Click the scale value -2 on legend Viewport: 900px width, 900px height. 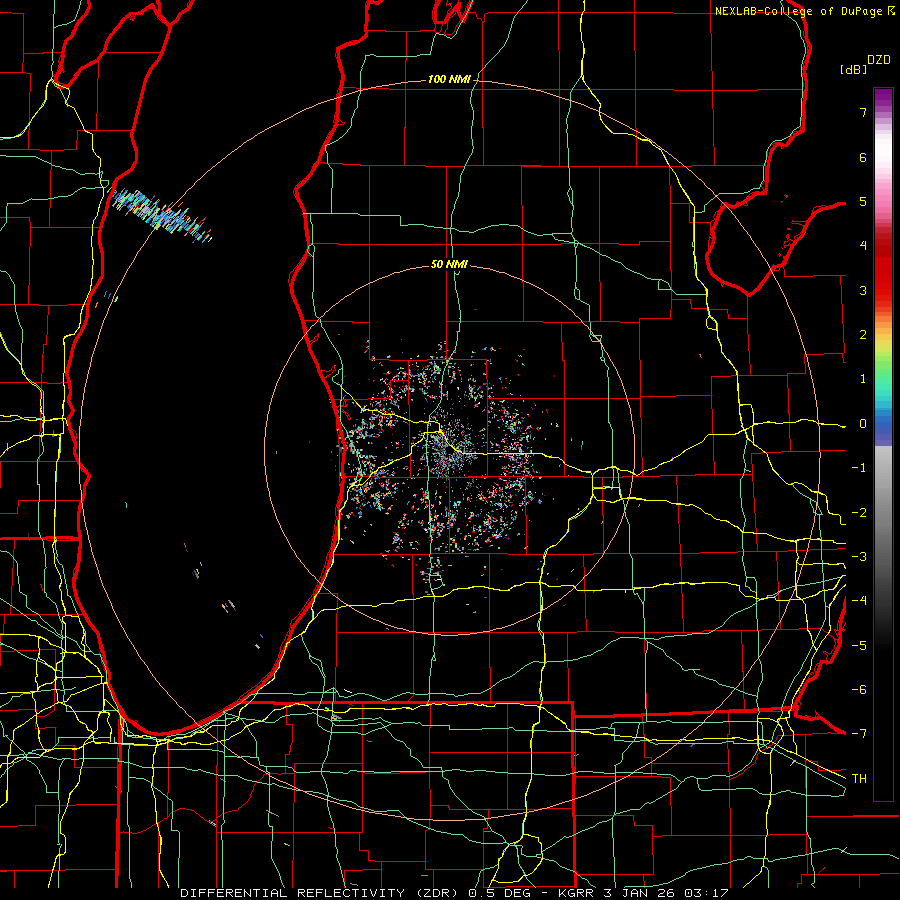(x=859, y=513)
